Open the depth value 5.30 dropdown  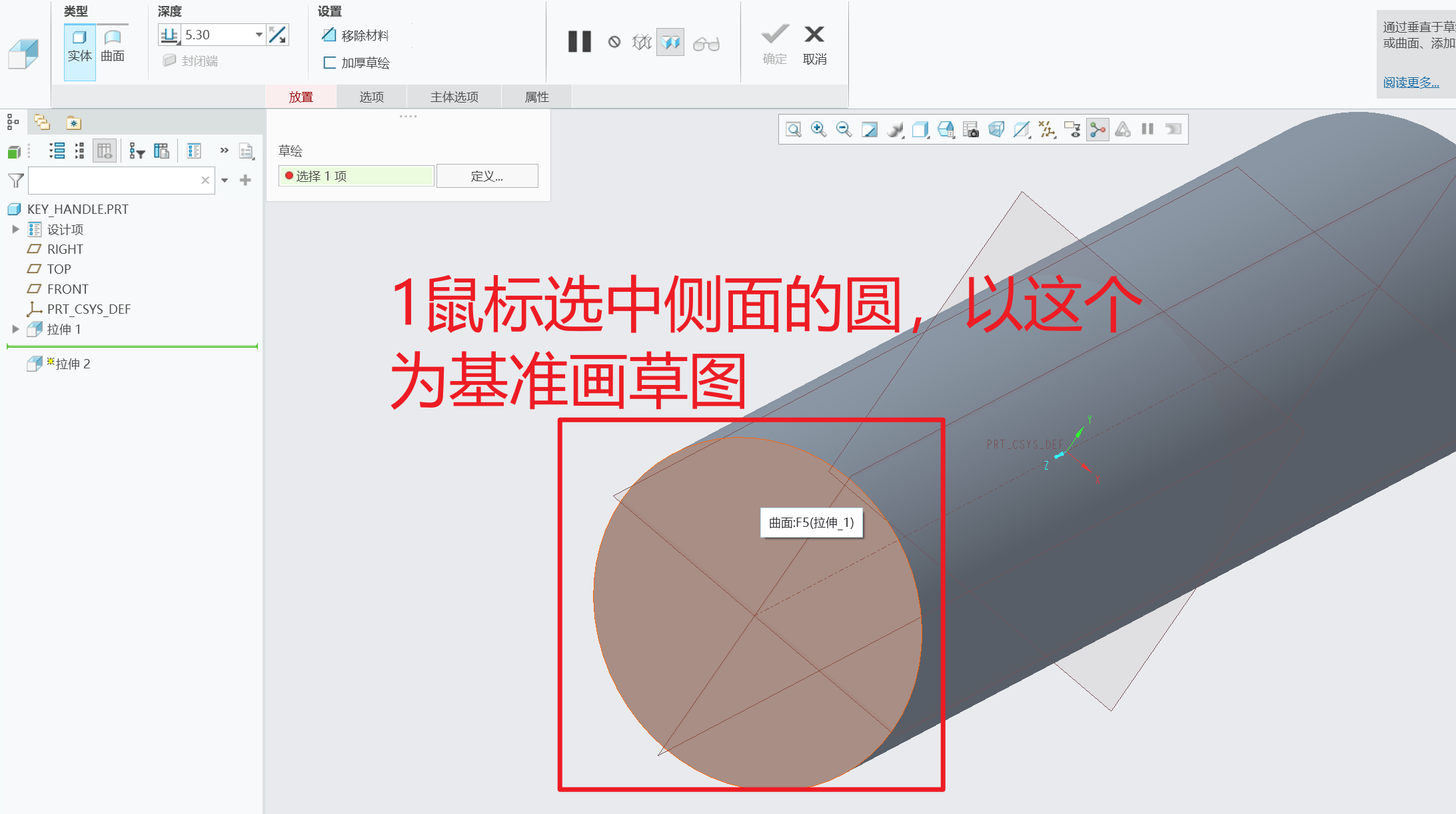coord(259,34)
